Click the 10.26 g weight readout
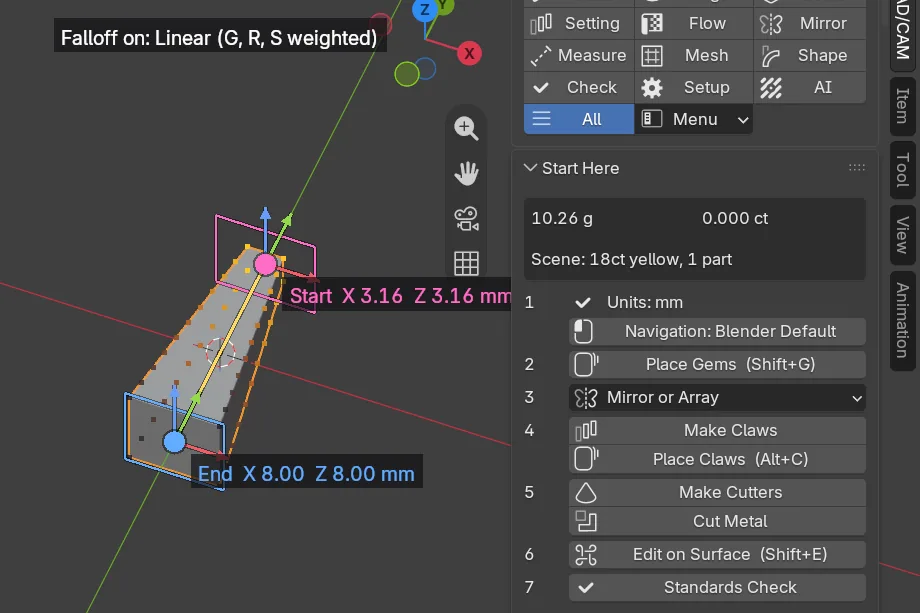920x613 pixels. [x=562, y=218]
